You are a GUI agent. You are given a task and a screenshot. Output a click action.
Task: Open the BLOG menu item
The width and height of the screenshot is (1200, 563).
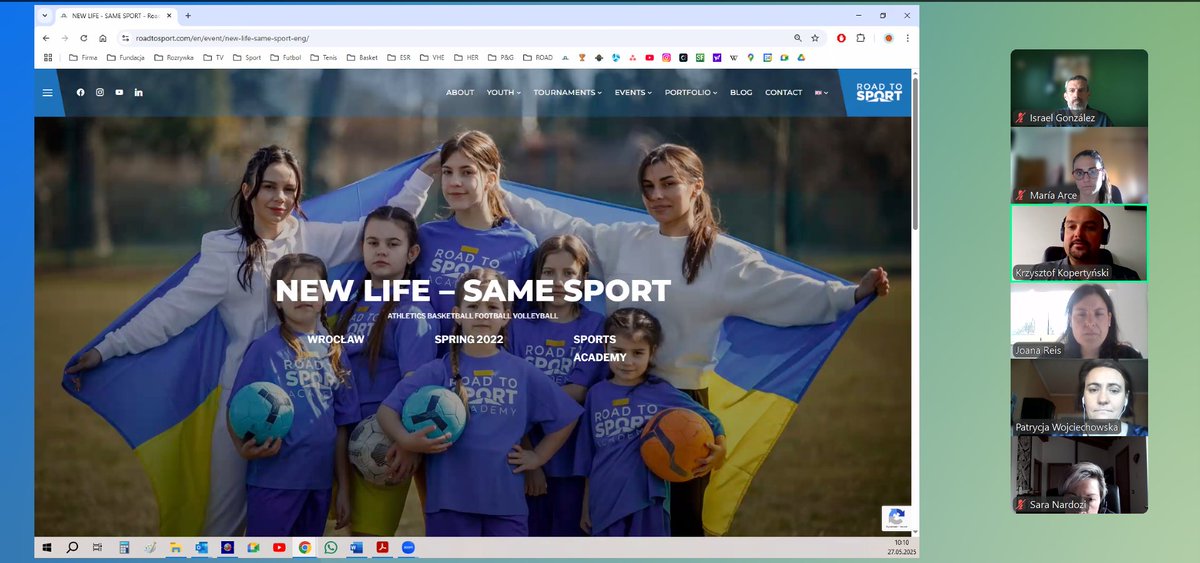click(x=741, y=92)
